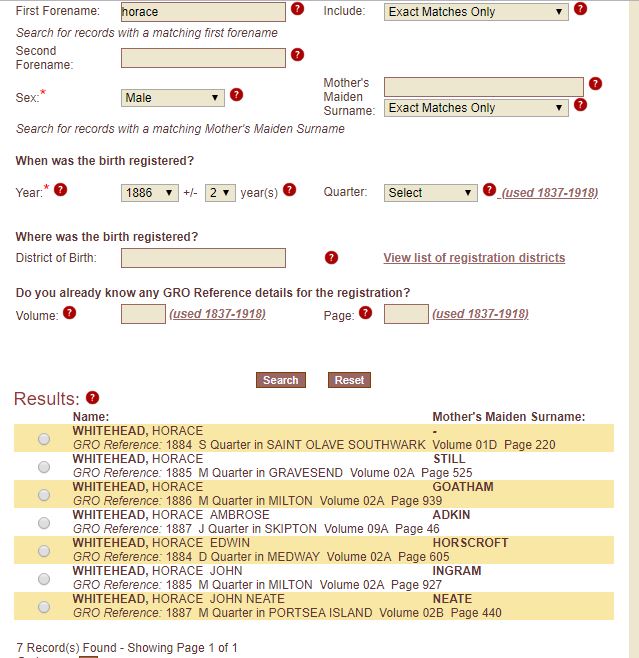The width and height of the screenshot is (639, 658).
Task: Open help icon beside Mother's Maiden Surname input
Action: pyautogui.click(x=595, y=84)
